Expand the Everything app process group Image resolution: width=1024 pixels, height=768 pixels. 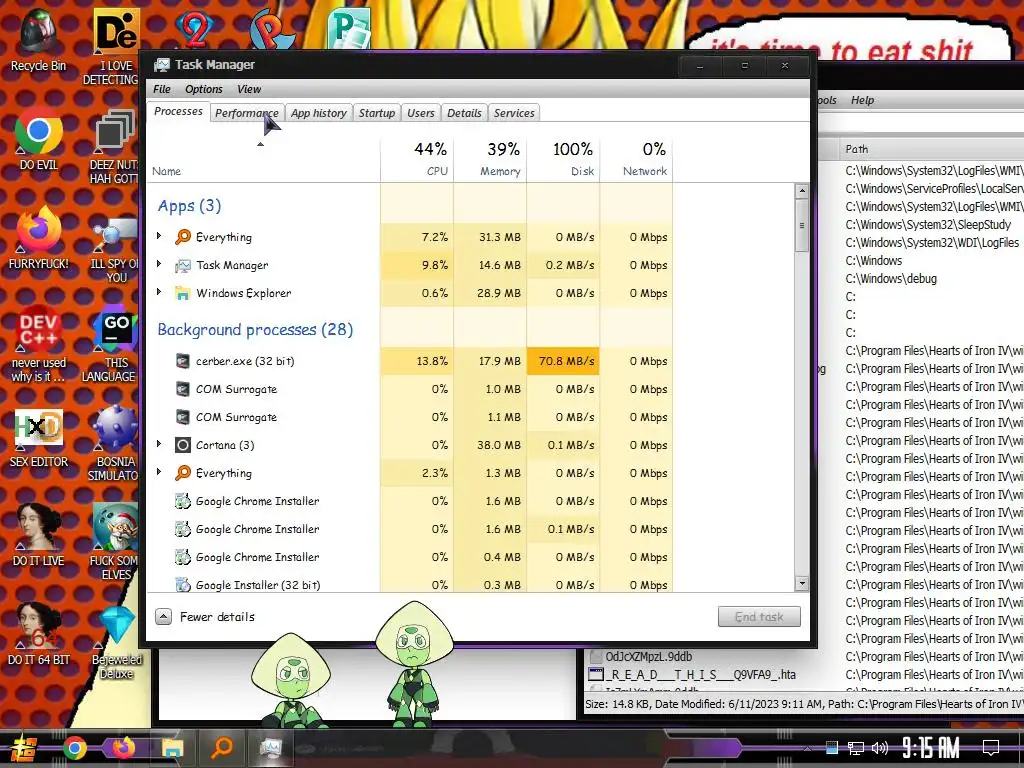pos(159,236)
